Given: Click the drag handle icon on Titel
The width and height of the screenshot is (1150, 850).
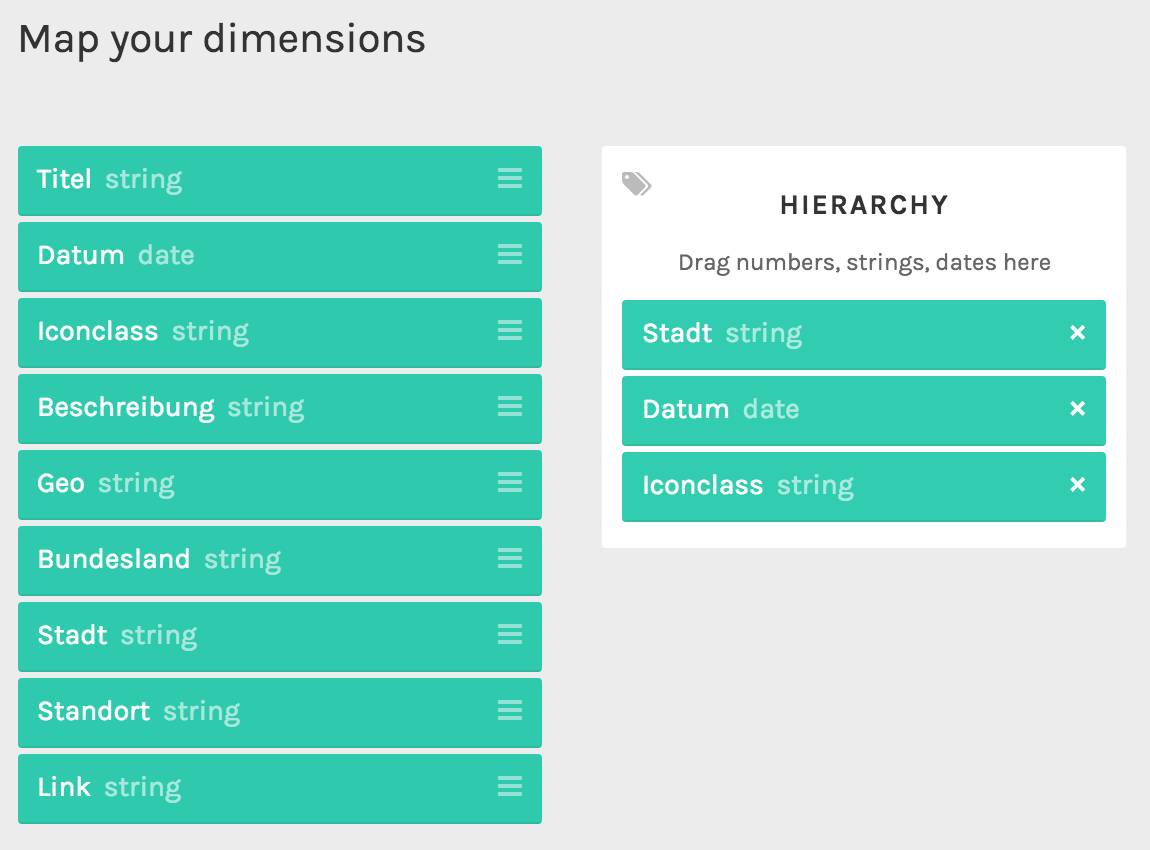Looking at the screenshot, I should pos(510,178).
